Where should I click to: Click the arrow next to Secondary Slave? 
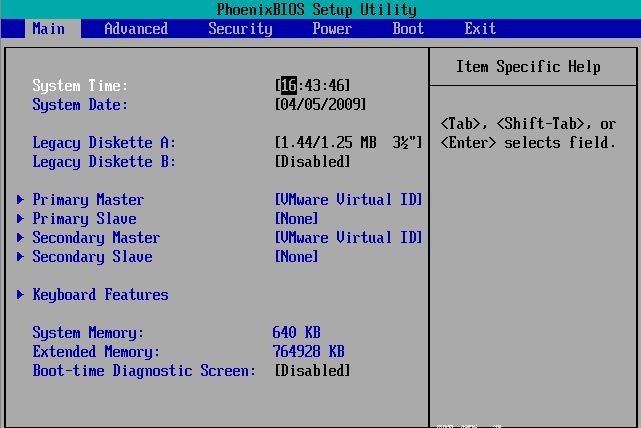(x=21, y=257)
